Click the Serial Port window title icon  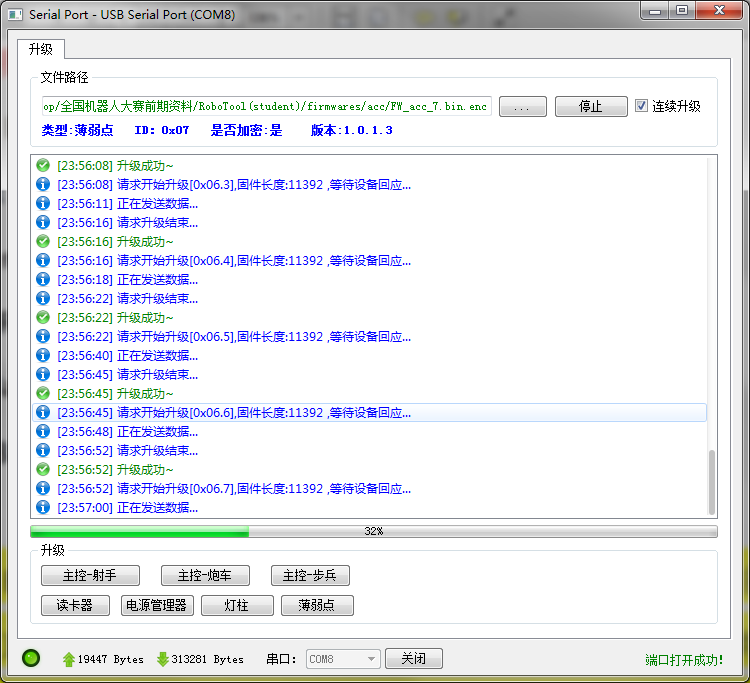pyautogui.click(x=15, y=15)
